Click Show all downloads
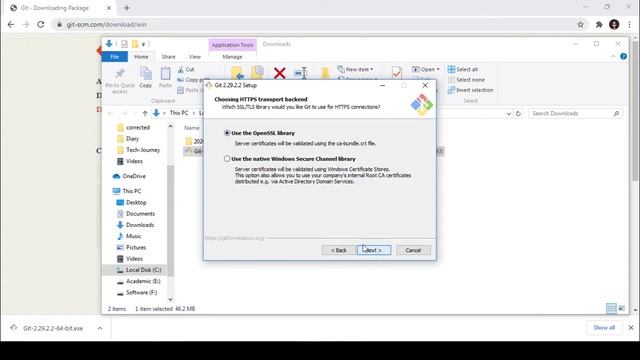The image size is (640, 360). (604, 328)
